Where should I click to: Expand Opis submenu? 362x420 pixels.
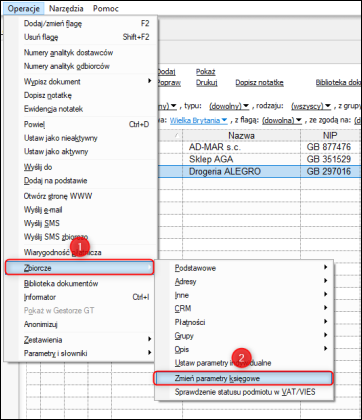245,349
